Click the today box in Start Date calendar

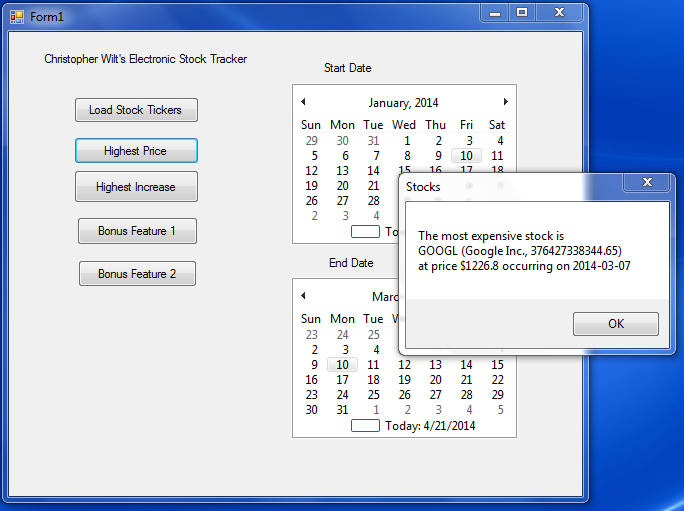pyautogui.click(x=365, y=231)
